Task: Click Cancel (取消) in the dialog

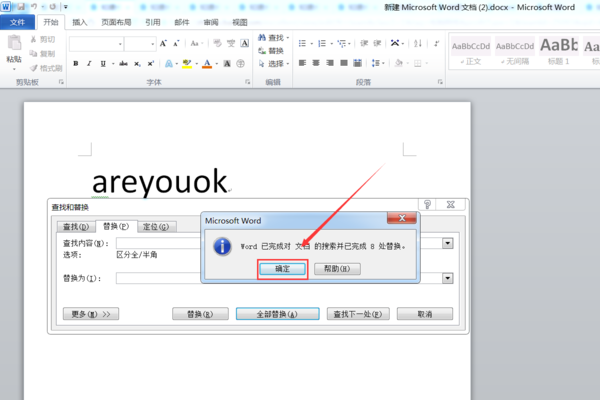Action: (425, 314)
